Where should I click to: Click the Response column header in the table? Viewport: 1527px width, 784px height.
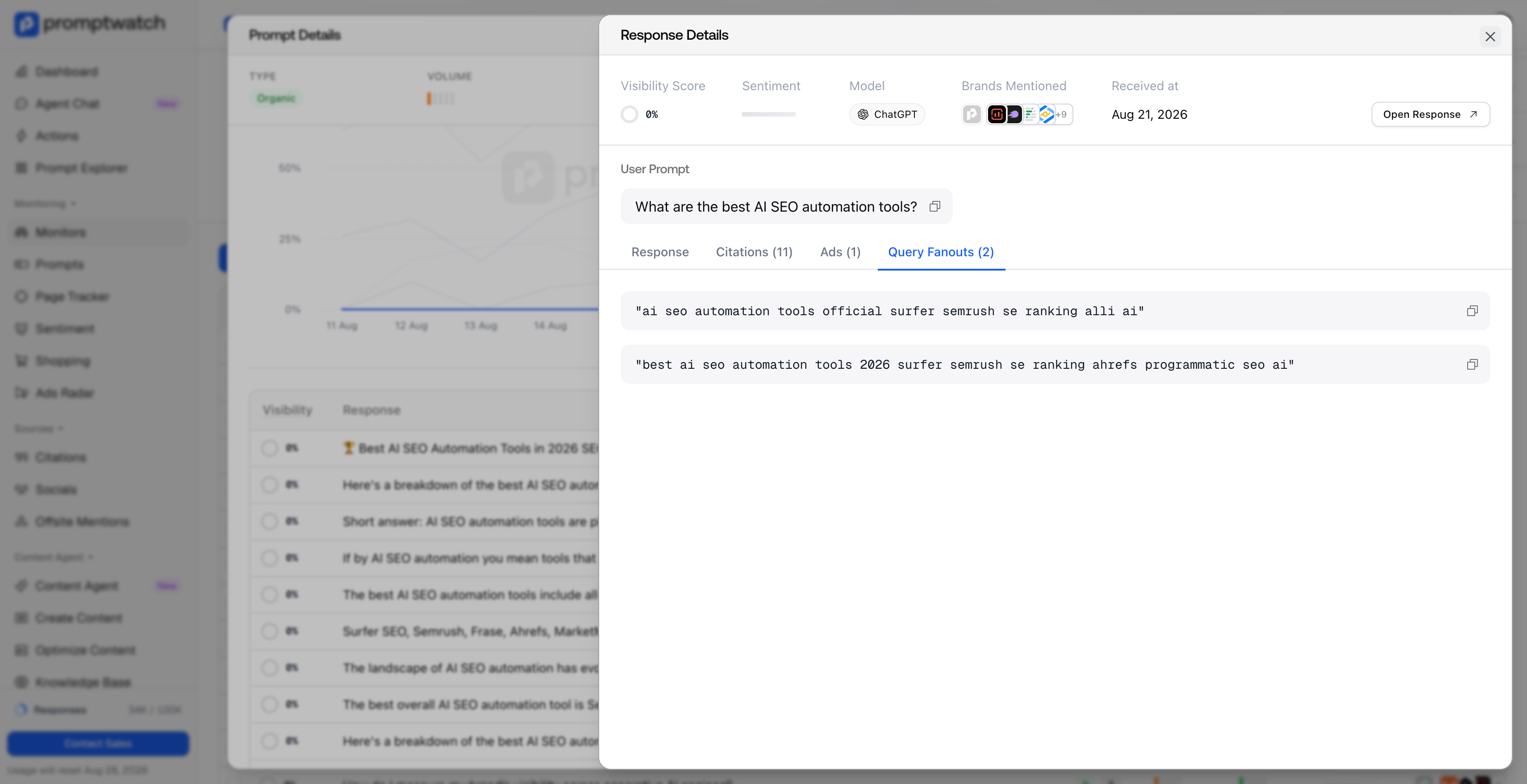click(x=371, y=410)
